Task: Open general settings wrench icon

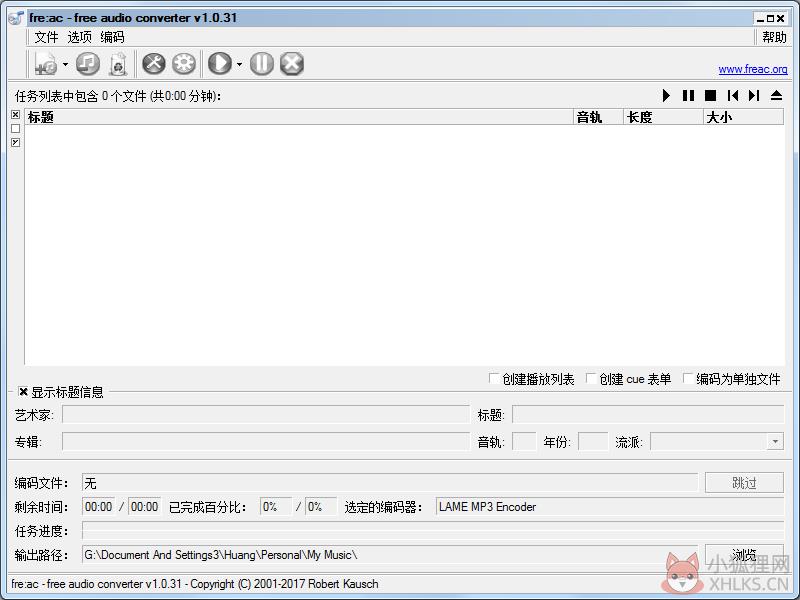Action: (154, 64)
